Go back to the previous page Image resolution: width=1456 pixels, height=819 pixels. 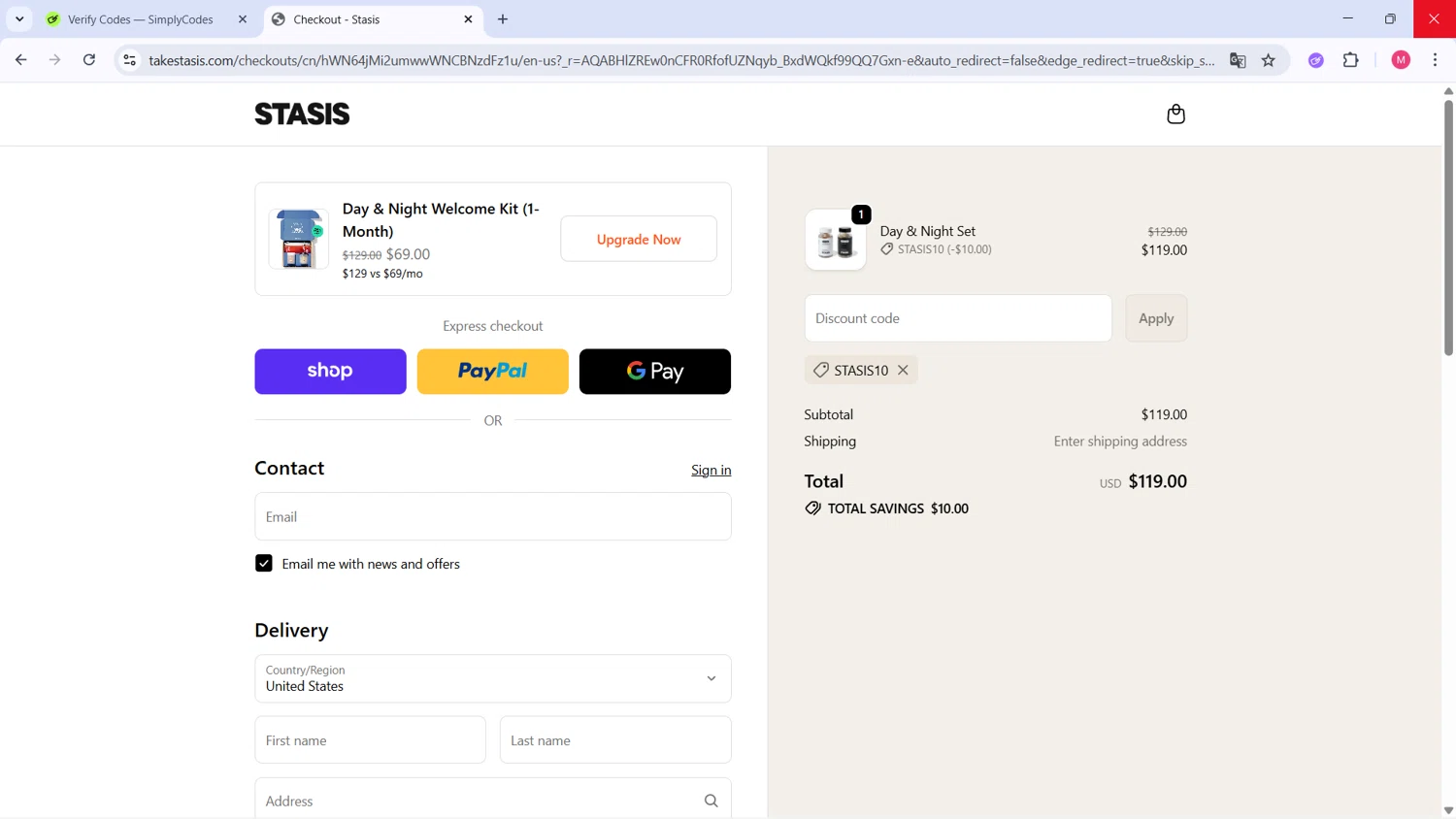point(21,60)
